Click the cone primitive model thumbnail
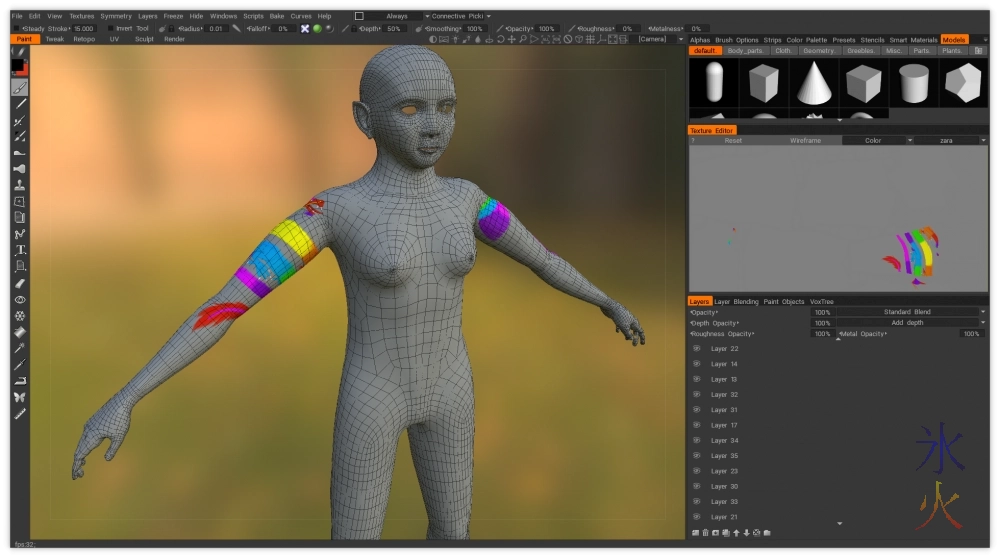The height and width of the screenshot is (558, 1000). (815, 82)
